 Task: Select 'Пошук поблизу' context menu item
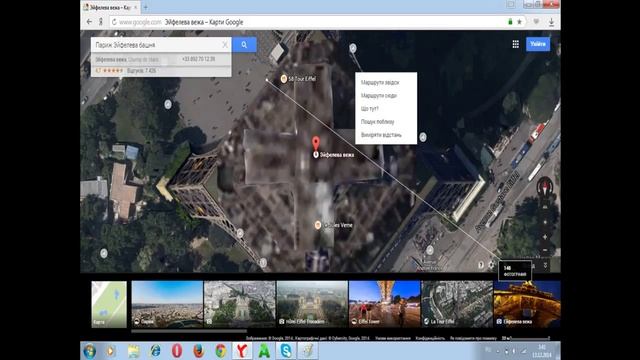(x=378, y=122)
